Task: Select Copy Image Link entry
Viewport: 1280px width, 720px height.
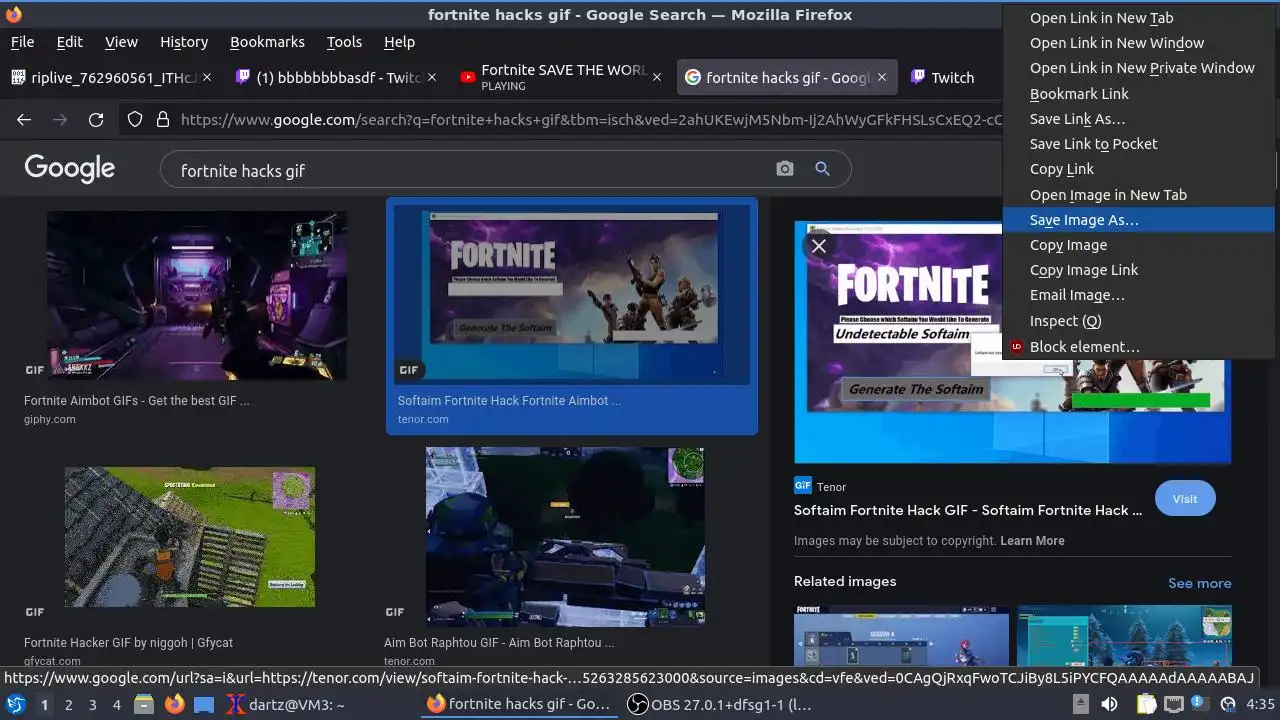Action: [1139, 270]
